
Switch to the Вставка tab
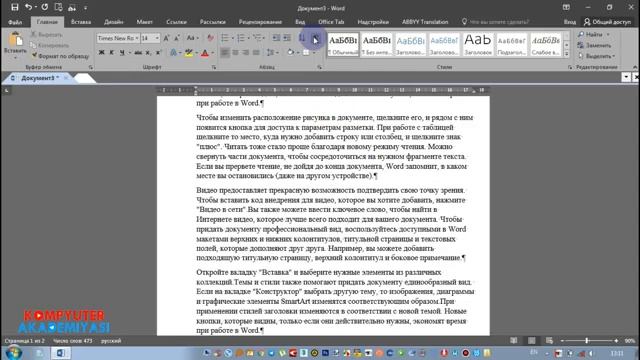(x=81, y=22)
